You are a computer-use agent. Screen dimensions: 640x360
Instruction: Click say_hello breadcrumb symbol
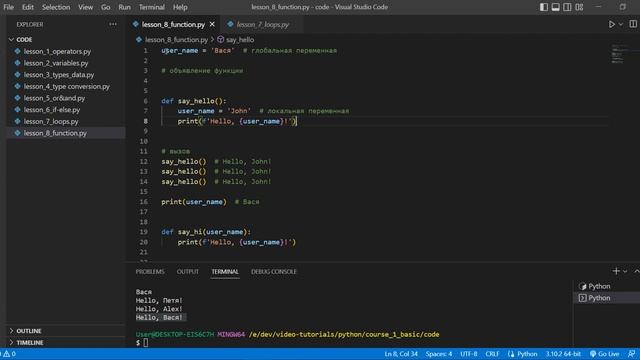[x=240, y=40]
